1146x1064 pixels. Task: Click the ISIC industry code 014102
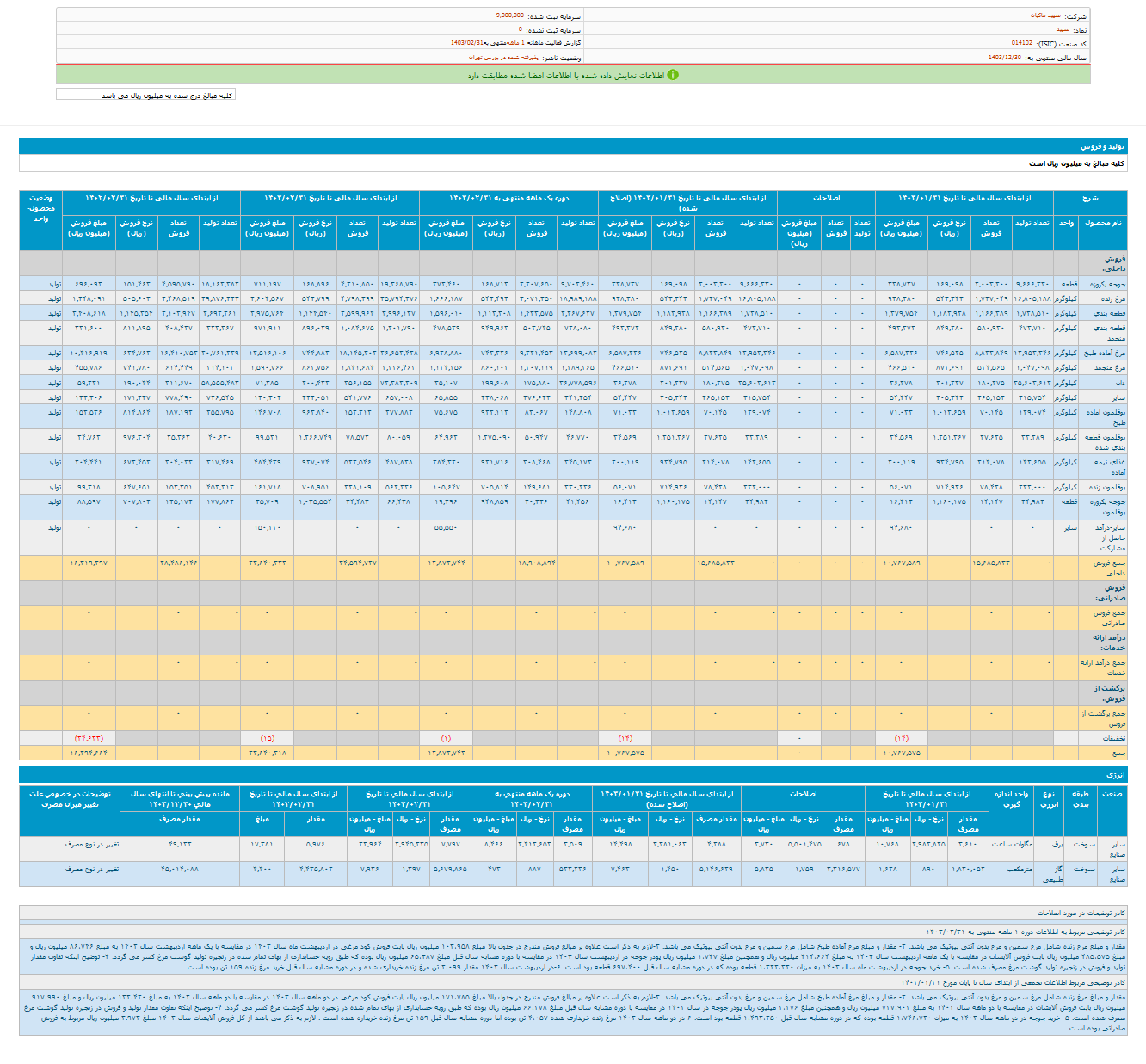tap(1021, 43)
